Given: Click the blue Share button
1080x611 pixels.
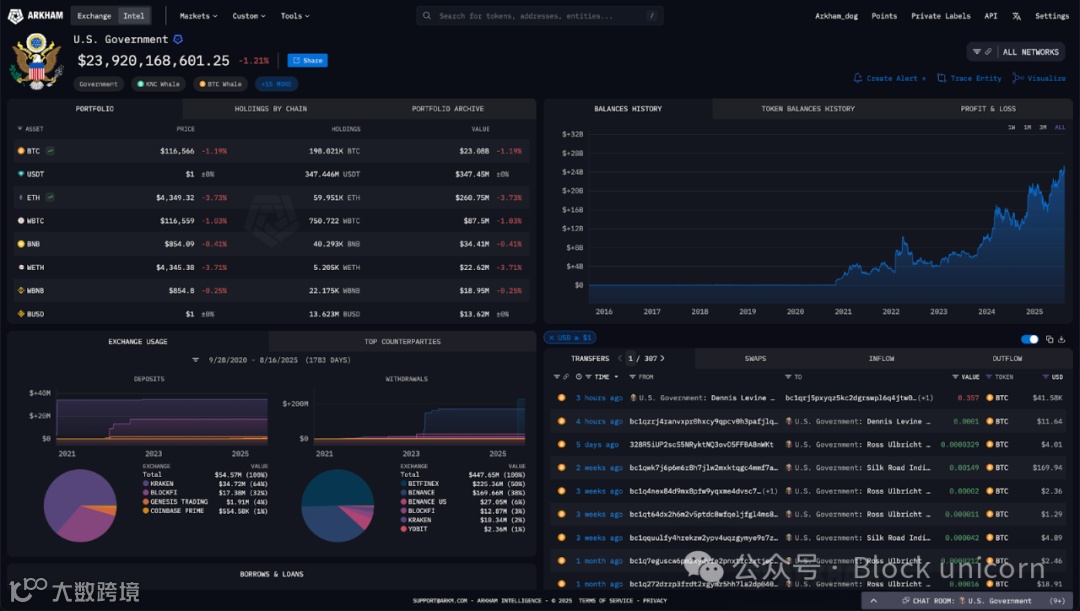Looking at the screenshot, I should tap(307, 61).
